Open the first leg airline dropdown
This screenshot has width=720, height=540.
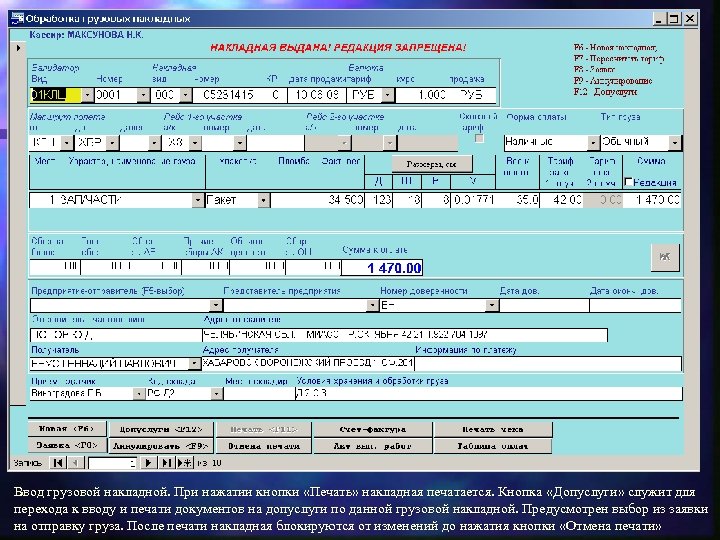(195, 143)
